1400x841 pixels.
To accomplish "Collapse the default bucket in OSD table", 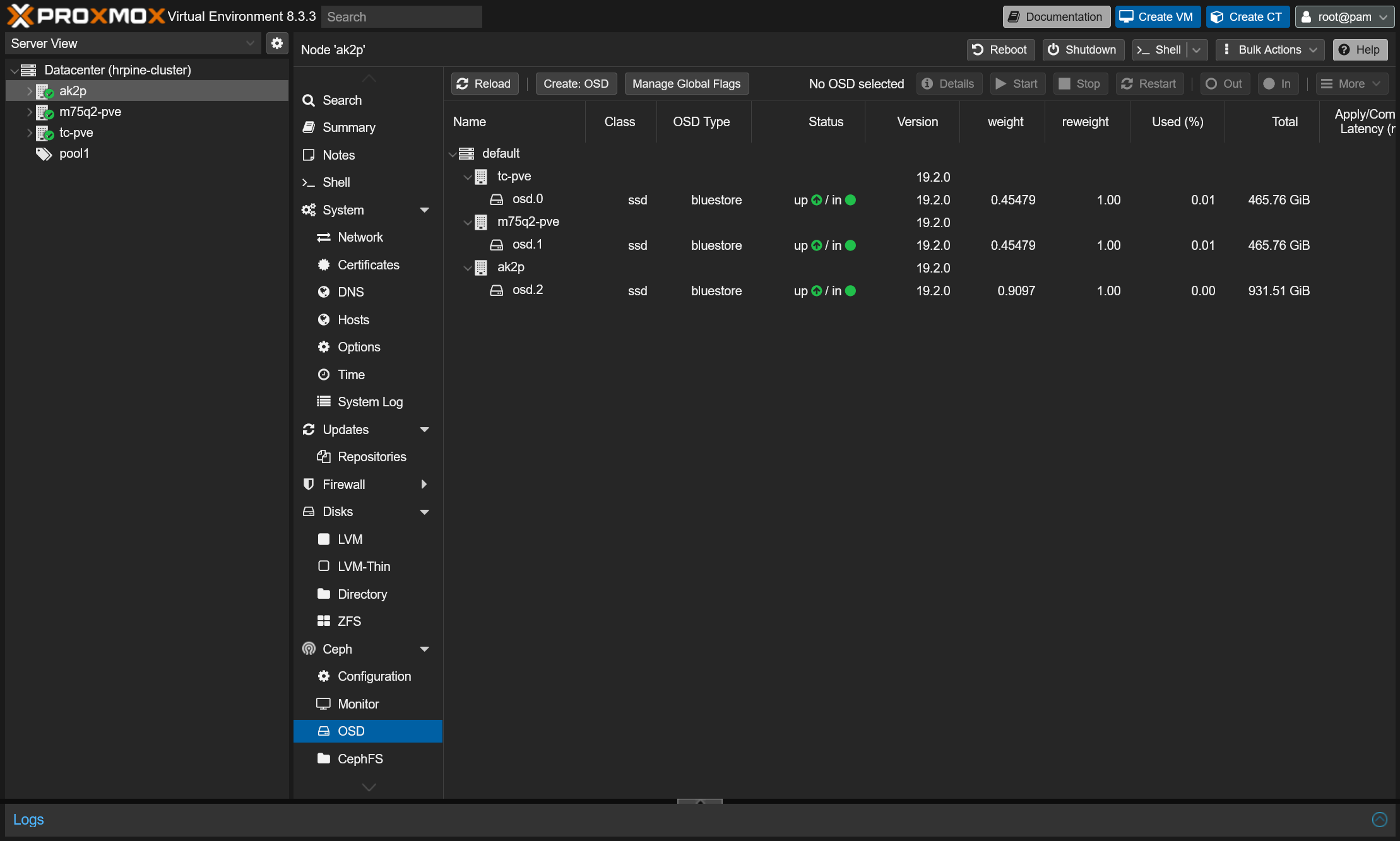I will (x=452, y=154).
